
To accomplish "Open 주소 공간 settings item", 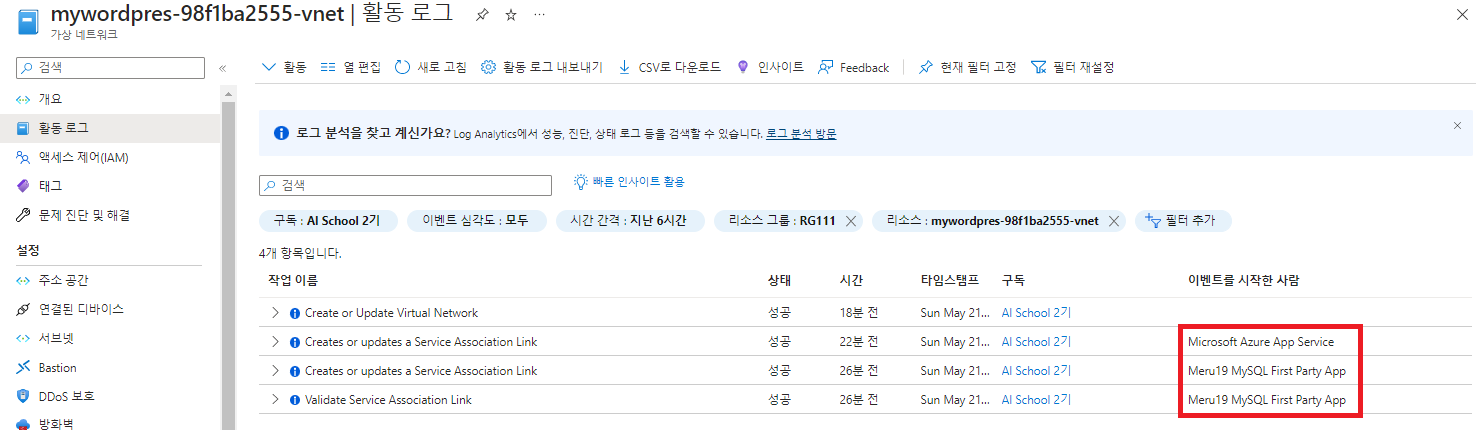I will (x=64, y=280).
